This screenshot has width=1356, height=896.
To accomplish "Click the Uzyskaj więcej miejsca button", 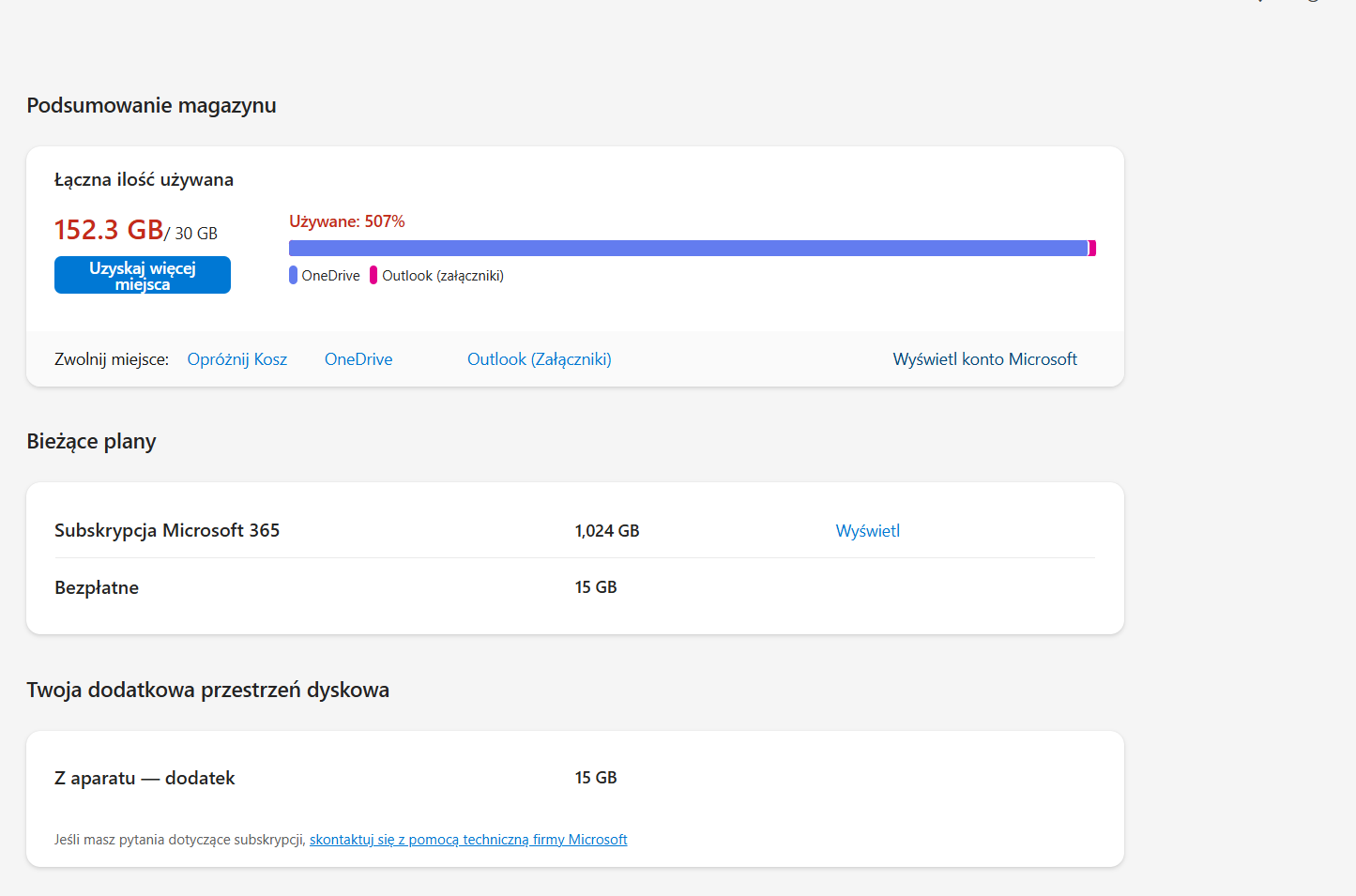I will (x=143, y=275).
